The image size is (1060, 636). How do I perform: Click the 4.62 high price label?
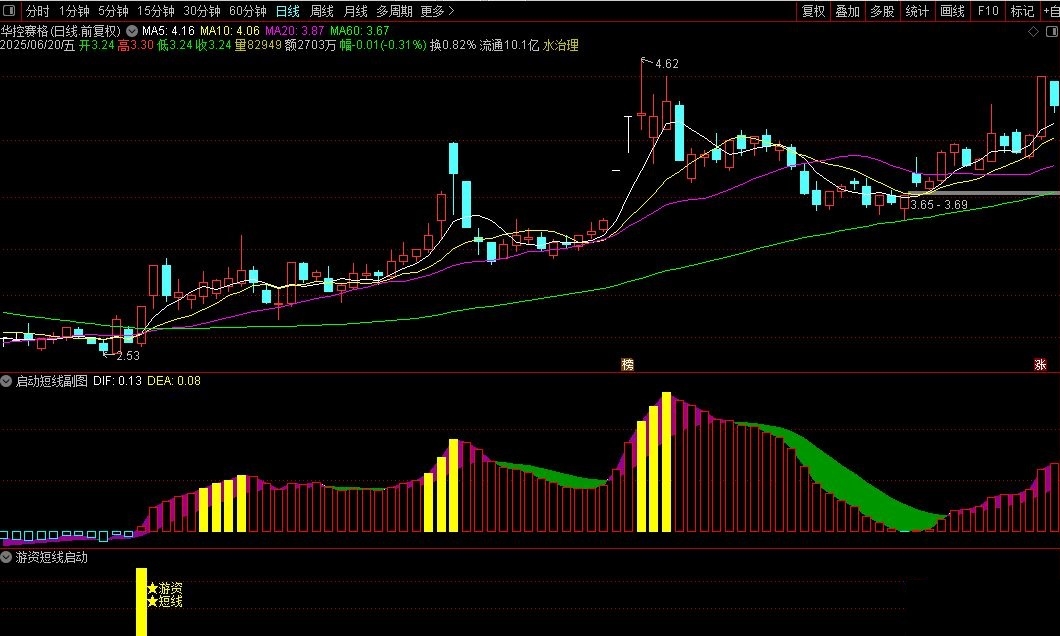[x=667, y=64]
